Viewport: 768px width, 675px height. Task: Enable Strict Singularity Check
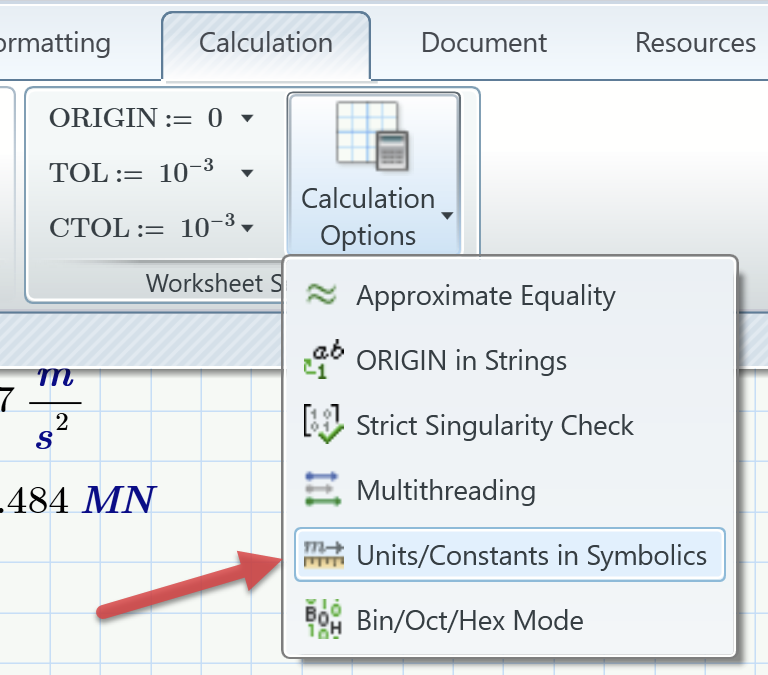click(x=509, y=425)
